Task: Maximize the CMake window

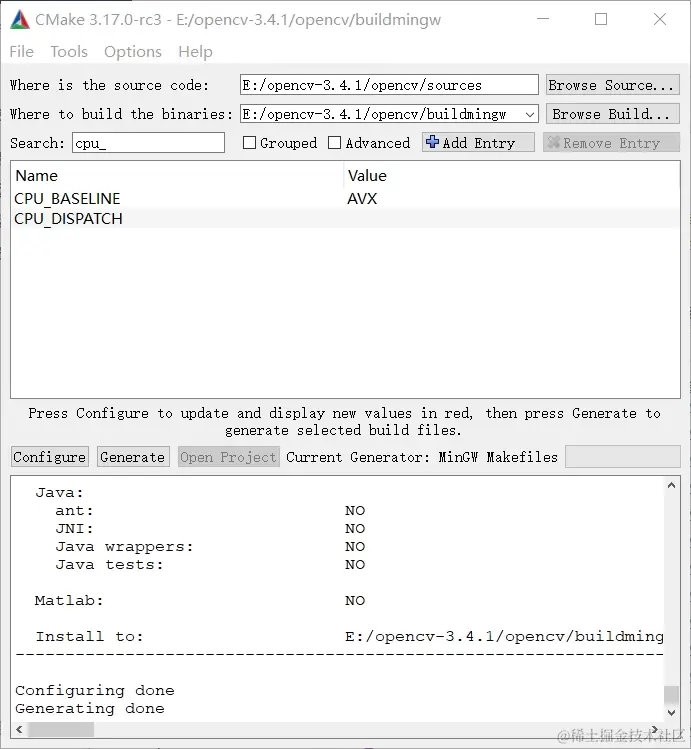Action: pyautogui.click(x=601, y=19)
